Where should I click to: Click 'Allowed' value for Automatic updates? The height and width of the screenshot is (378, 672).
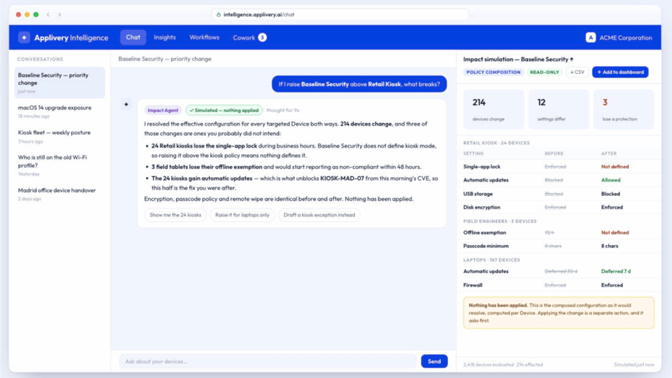(x=611, y=180)
